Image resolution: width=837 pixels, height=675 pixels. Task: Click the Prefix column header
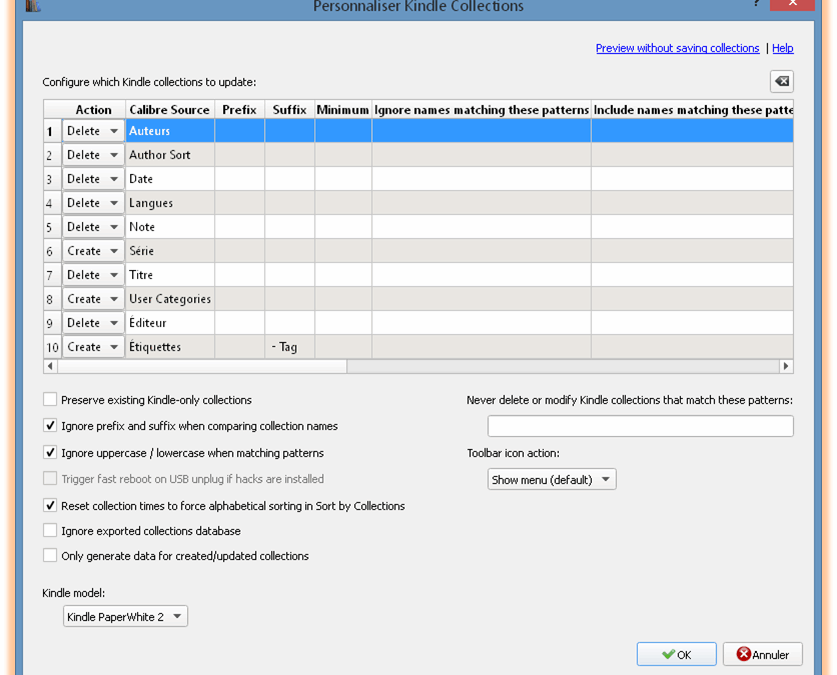point(240,110)
